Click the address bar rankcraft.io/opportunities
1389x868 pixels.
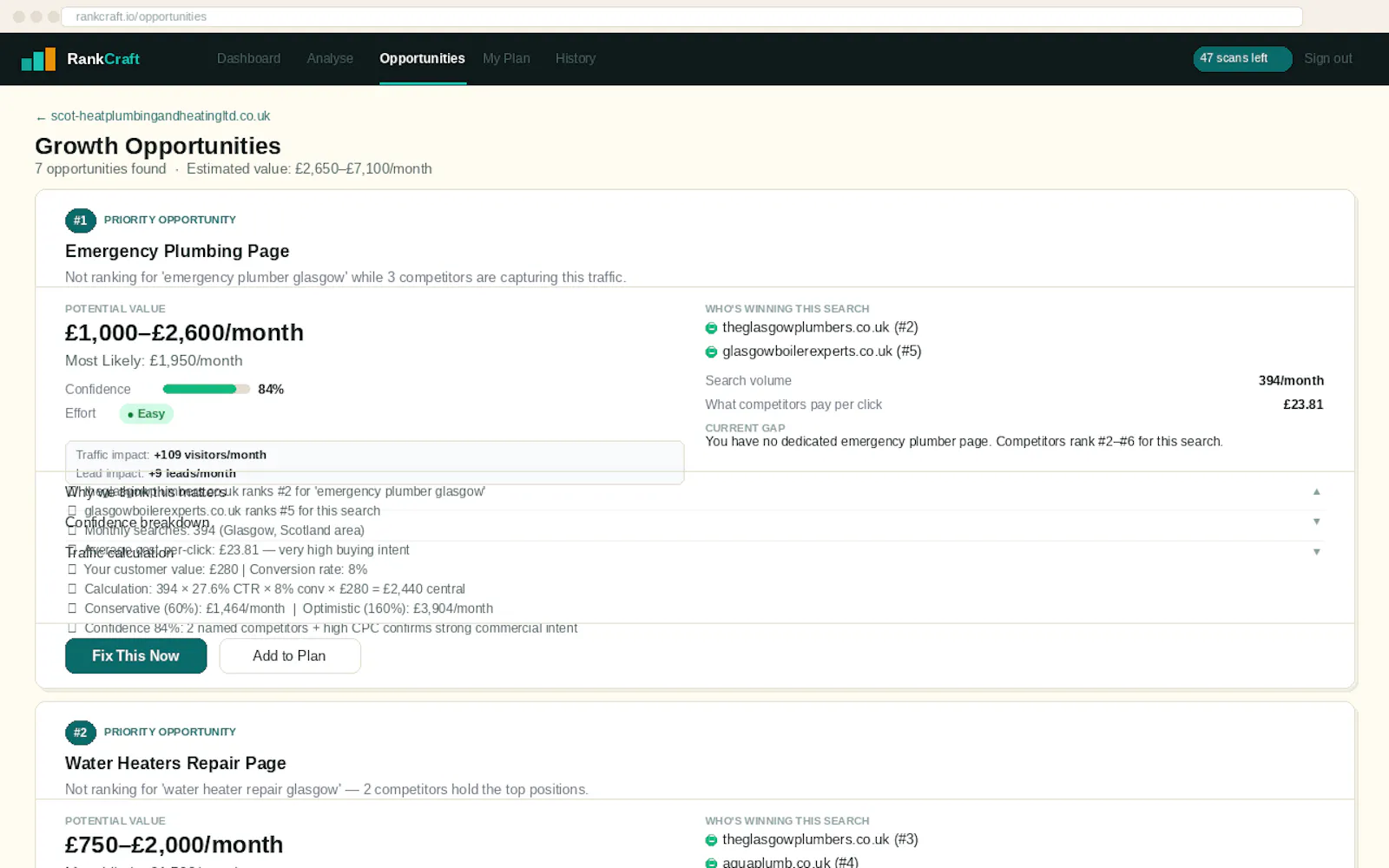(681, 16)
